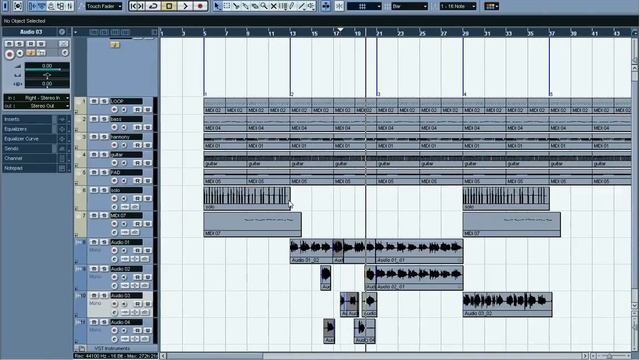Open the Mixer window icon
The image size is (640, 360).
tap(70, 6)
